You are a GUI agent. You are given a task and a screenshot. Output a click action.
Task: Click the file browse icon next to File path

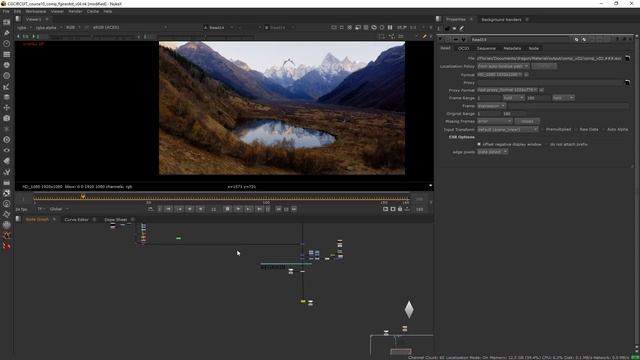tap(627, 58)
